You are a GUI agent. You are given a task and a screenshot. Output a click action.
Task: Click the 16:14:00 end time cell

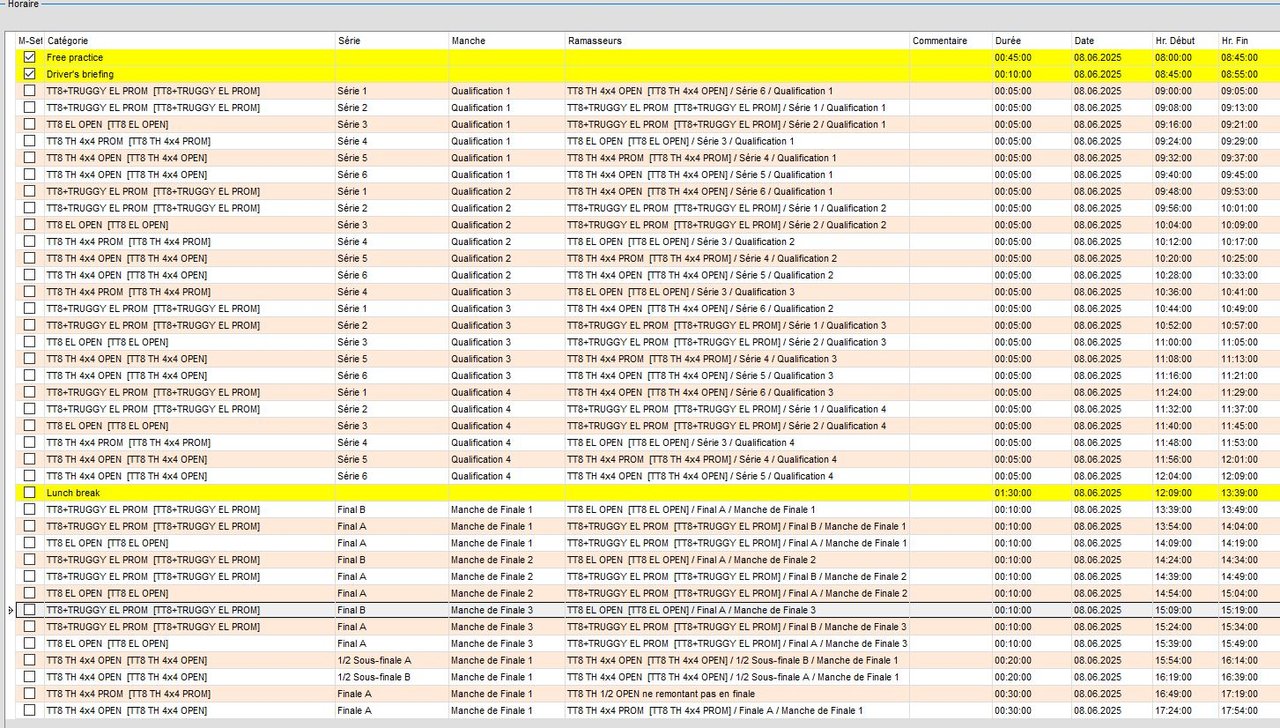tap(1249, 660)
